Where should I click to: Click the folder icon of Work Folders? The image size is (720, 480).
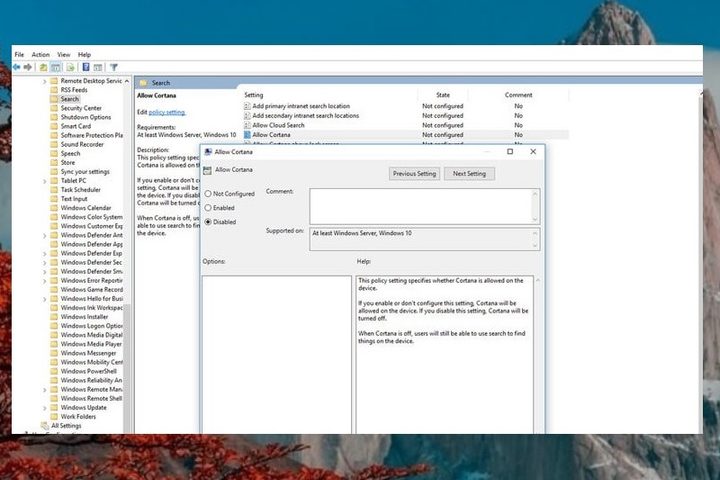[54, 417]
